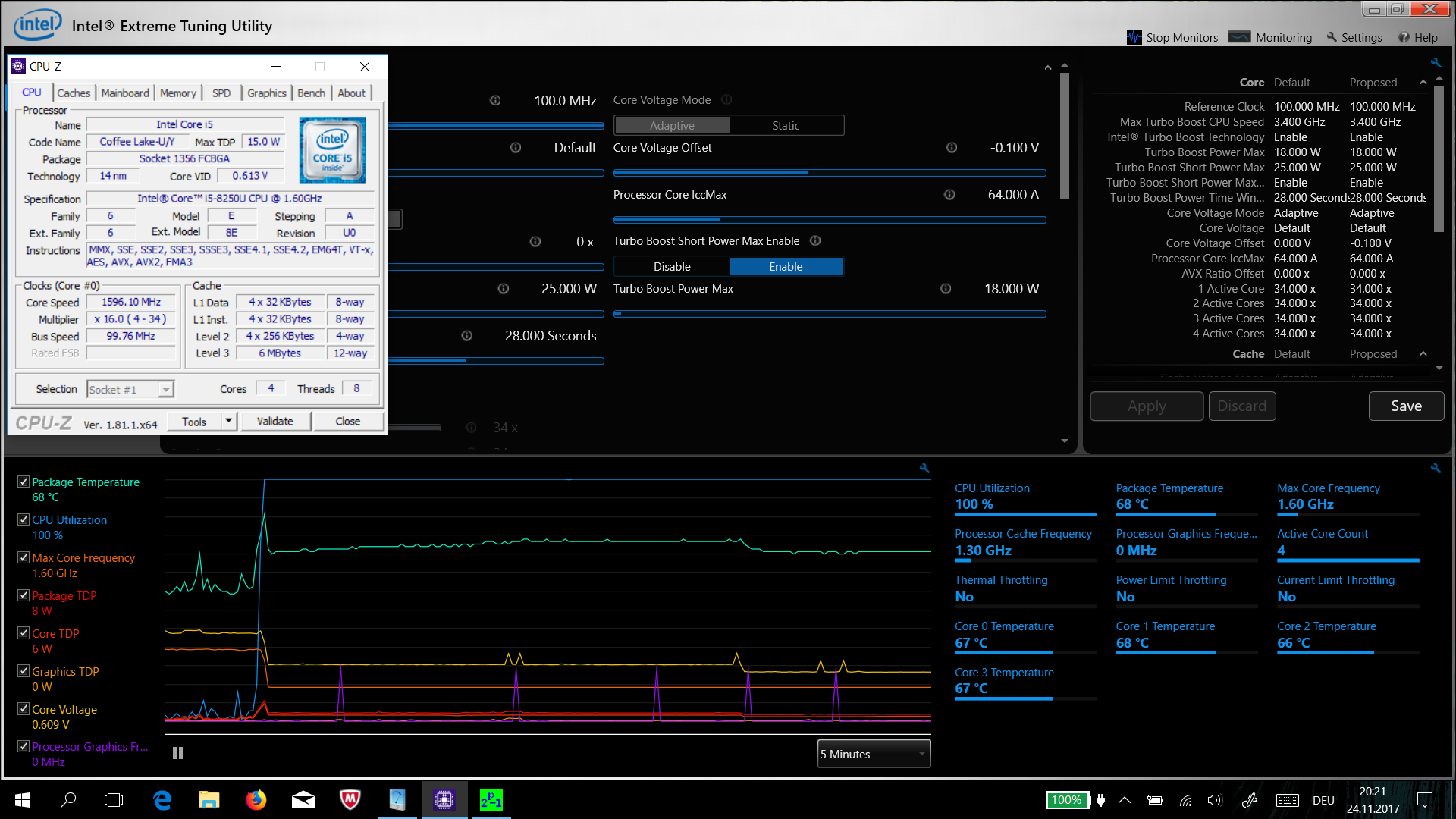Show info for Core Voltage Mode
Image resolution: width=1456 pixels, height=819 pixels.
726,100
